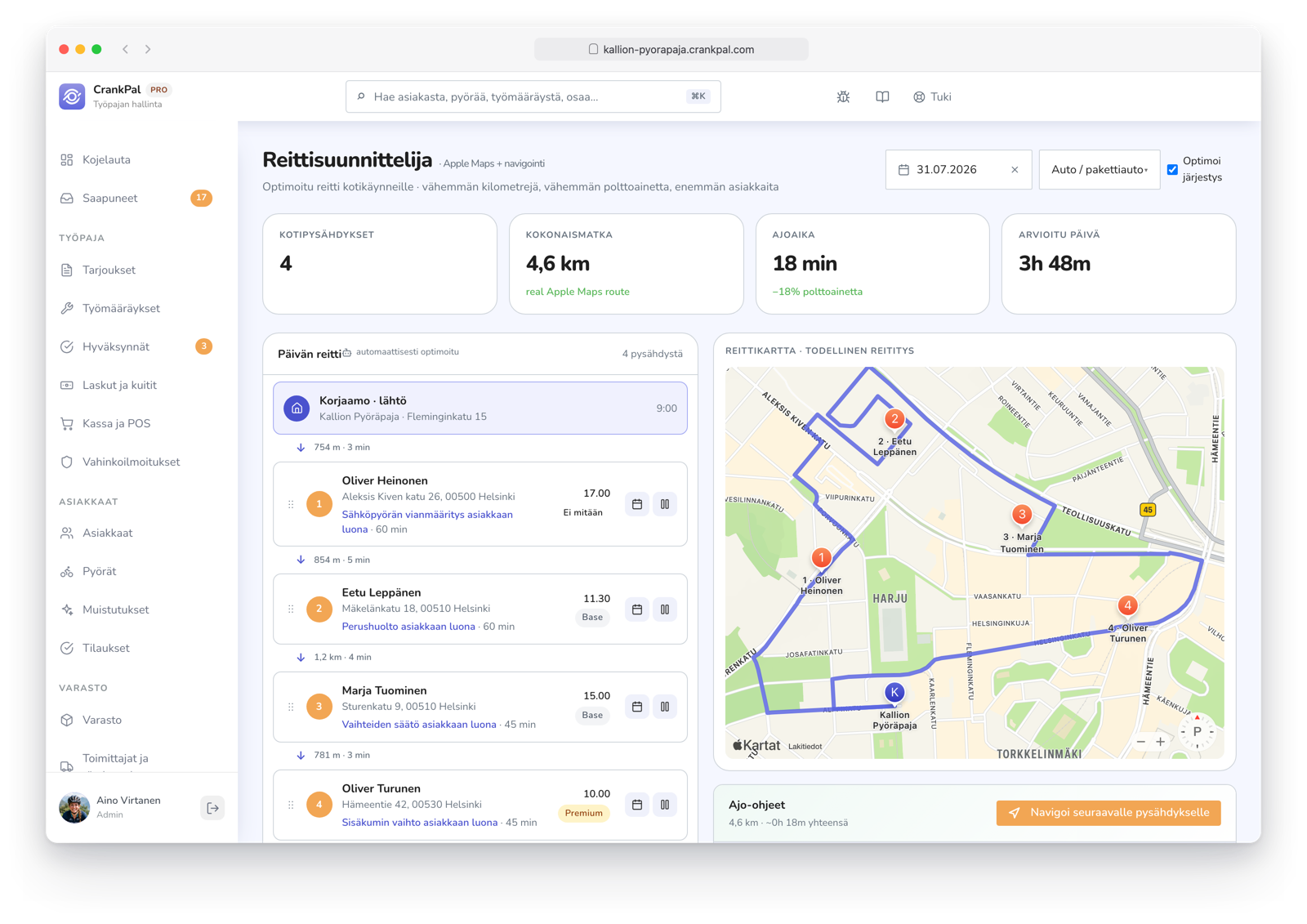Reschedule Oliver Heinonen with calendar icon

[x=637, y=505]
